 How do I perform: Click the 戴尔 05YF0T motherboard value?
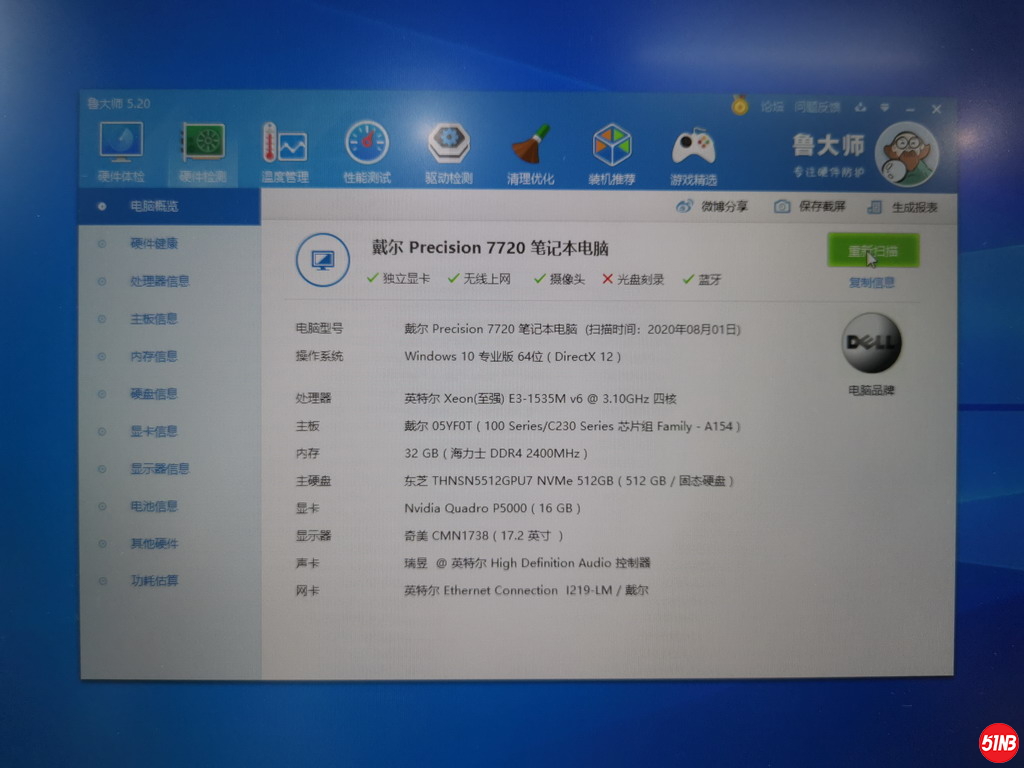click(x=572, y=426)
